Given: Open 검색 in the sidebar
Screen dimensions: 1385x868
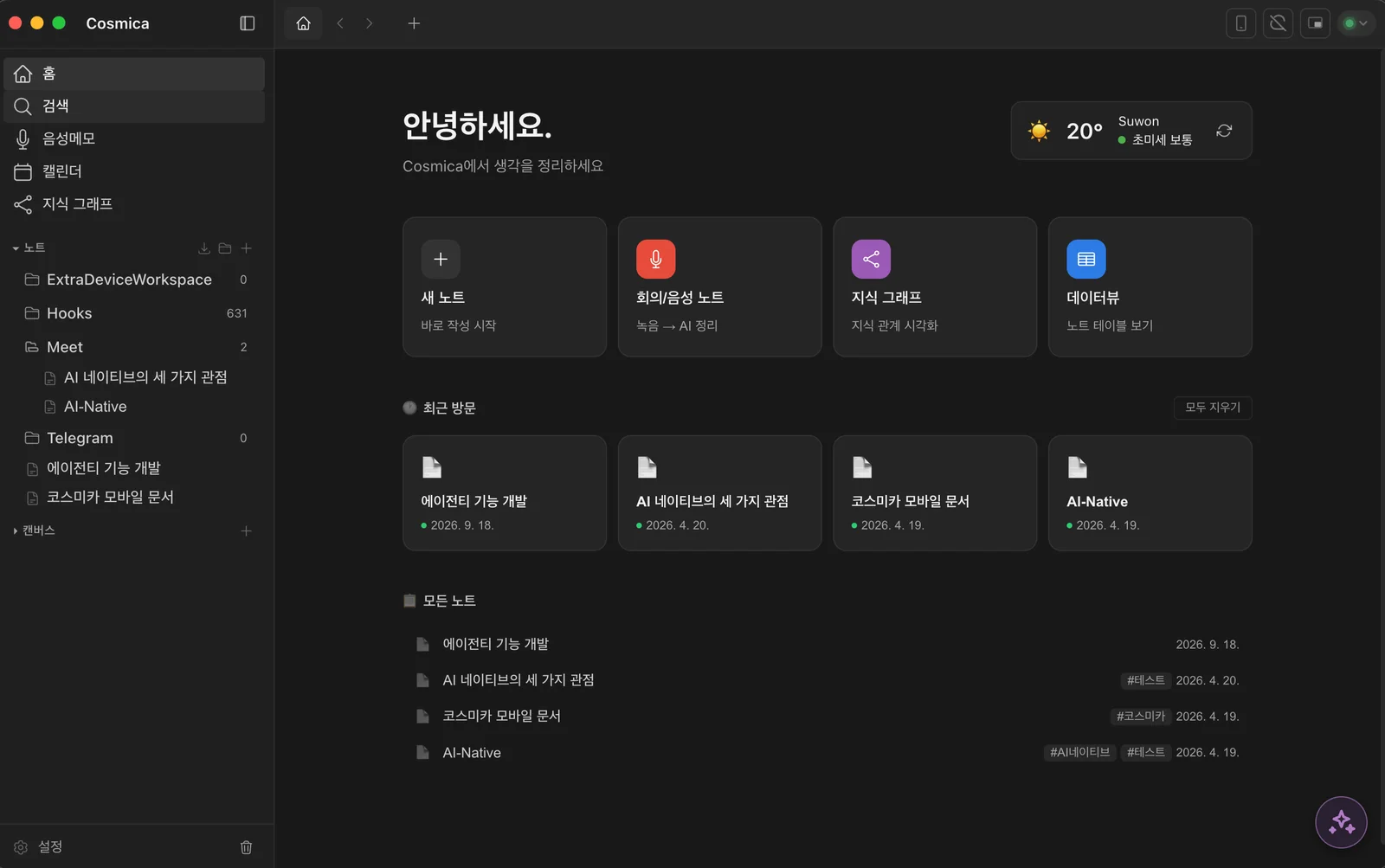Looking at the screenshot, I should coord(134,106).
